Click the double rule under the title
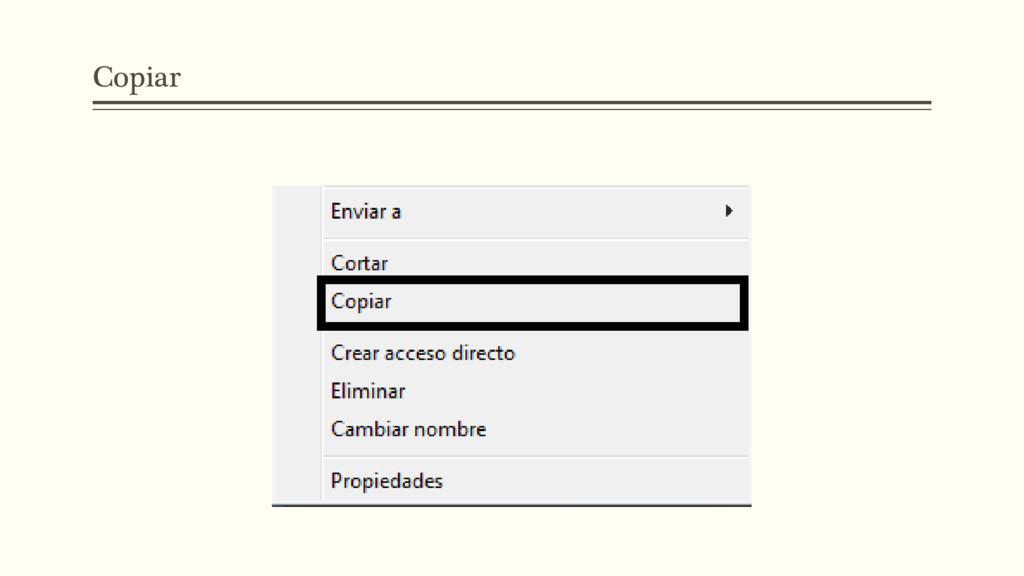Screen dimensions: 1024x576 point(511,104)
